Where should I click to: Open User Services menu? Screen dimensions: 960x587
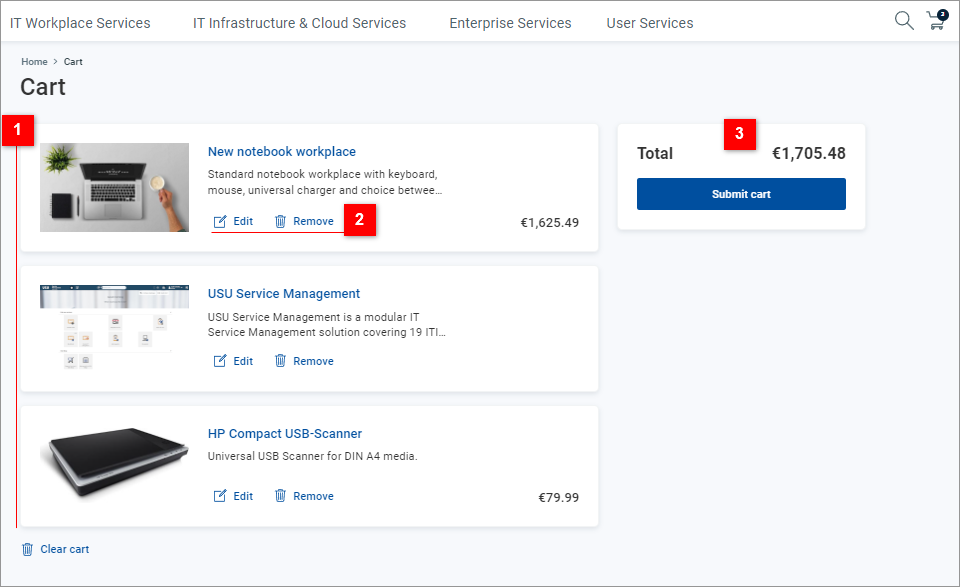(649, 23)
